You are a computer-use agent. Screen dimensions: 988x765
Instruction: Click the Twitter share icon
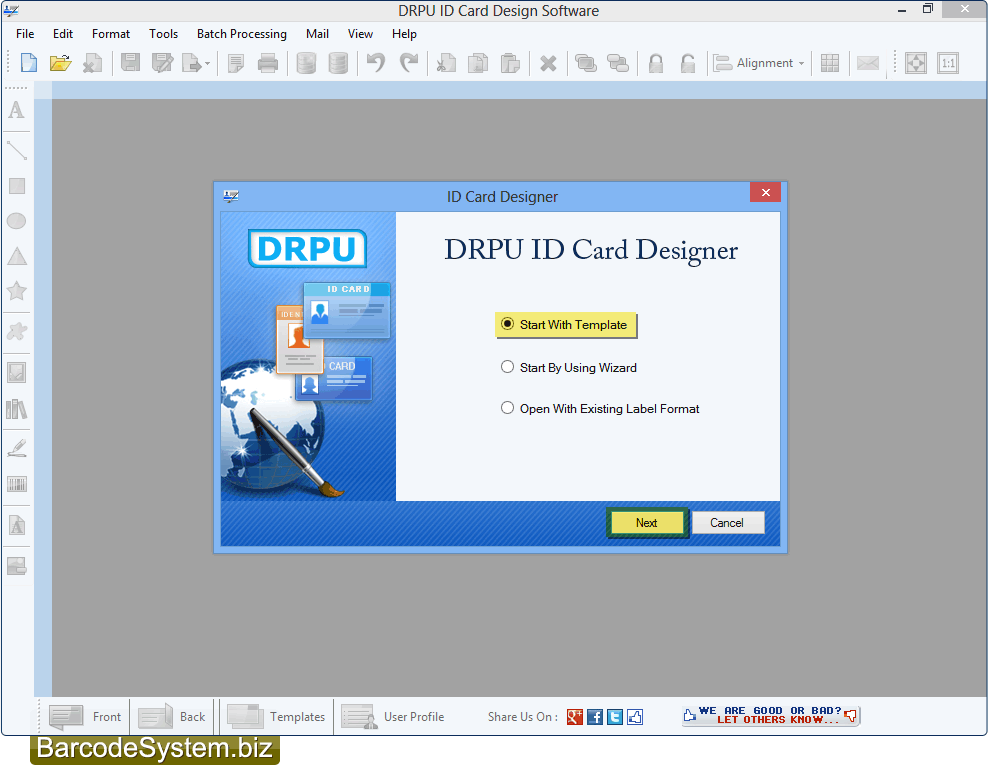(x=615, y=716)
